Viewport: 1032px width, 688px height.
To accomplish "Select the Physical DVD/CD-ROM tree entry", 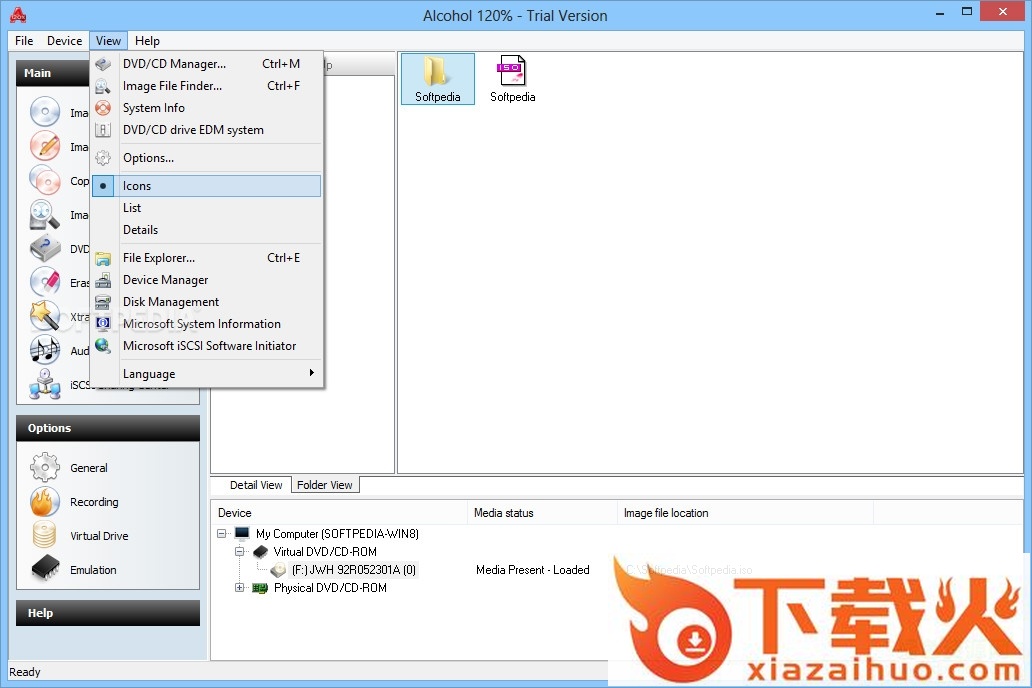I will point(330,587).
